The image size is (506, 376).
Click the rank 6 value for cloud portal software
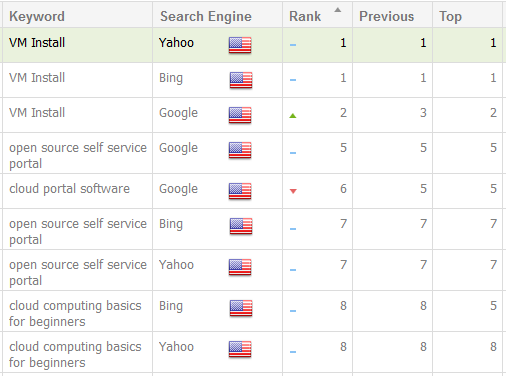point(343,189)
